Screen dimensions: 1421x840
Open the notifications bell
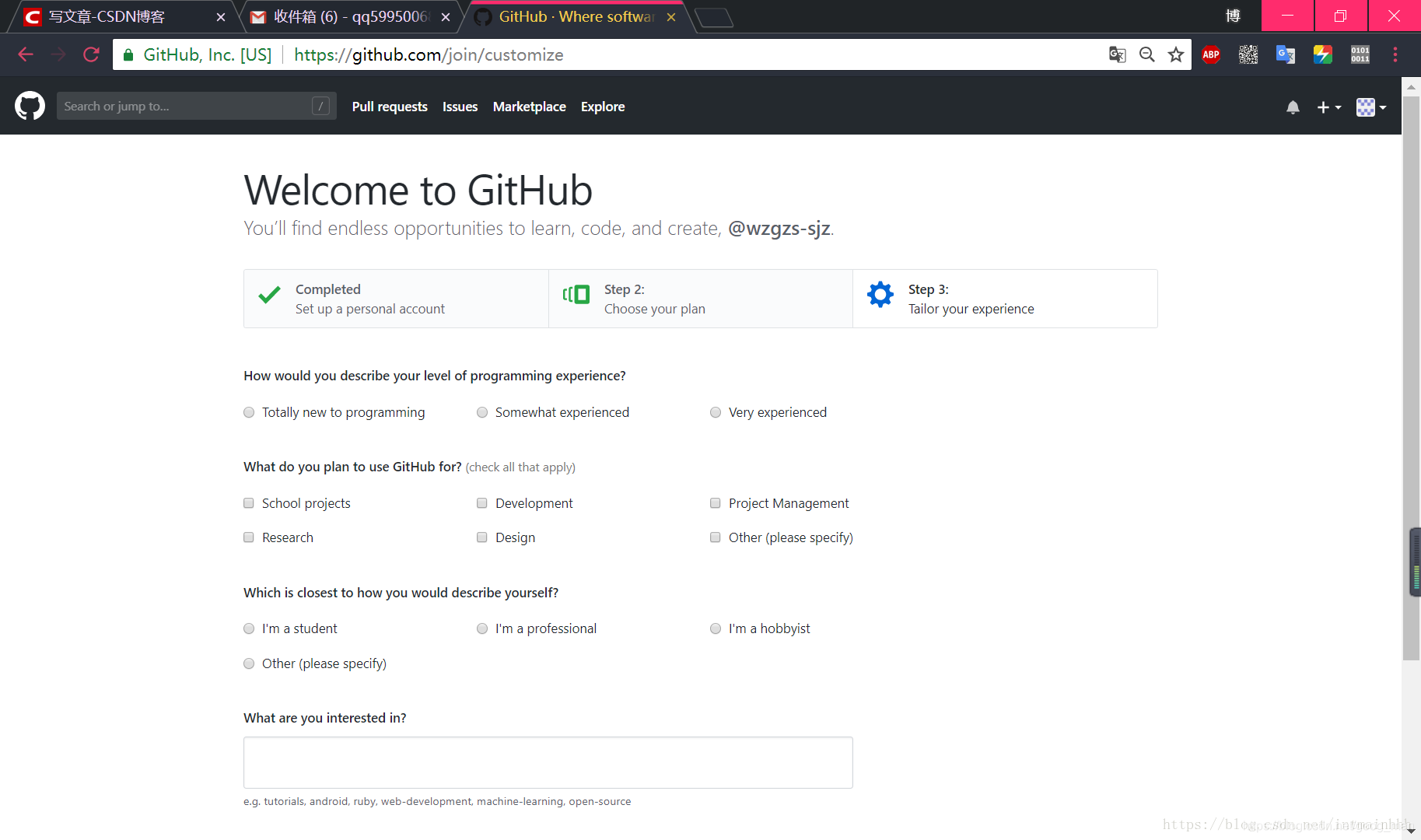(x=1293, y=107)
